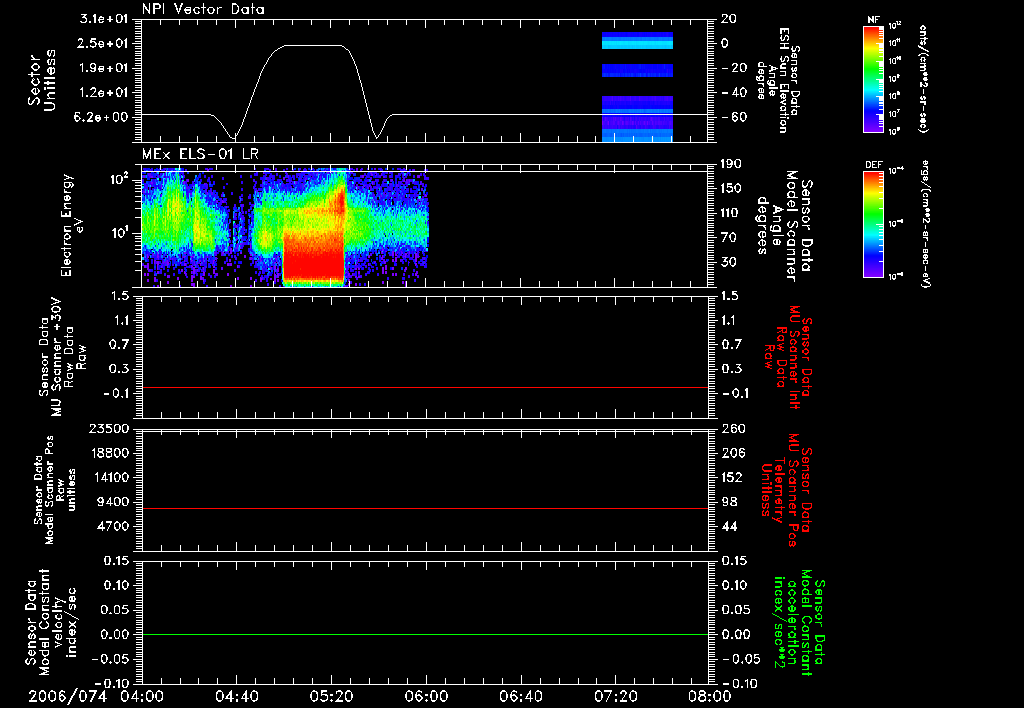Click the 'Electron Energy eV' axis title
Viewport: 1024px width, 708px height.
click(72, 225)
